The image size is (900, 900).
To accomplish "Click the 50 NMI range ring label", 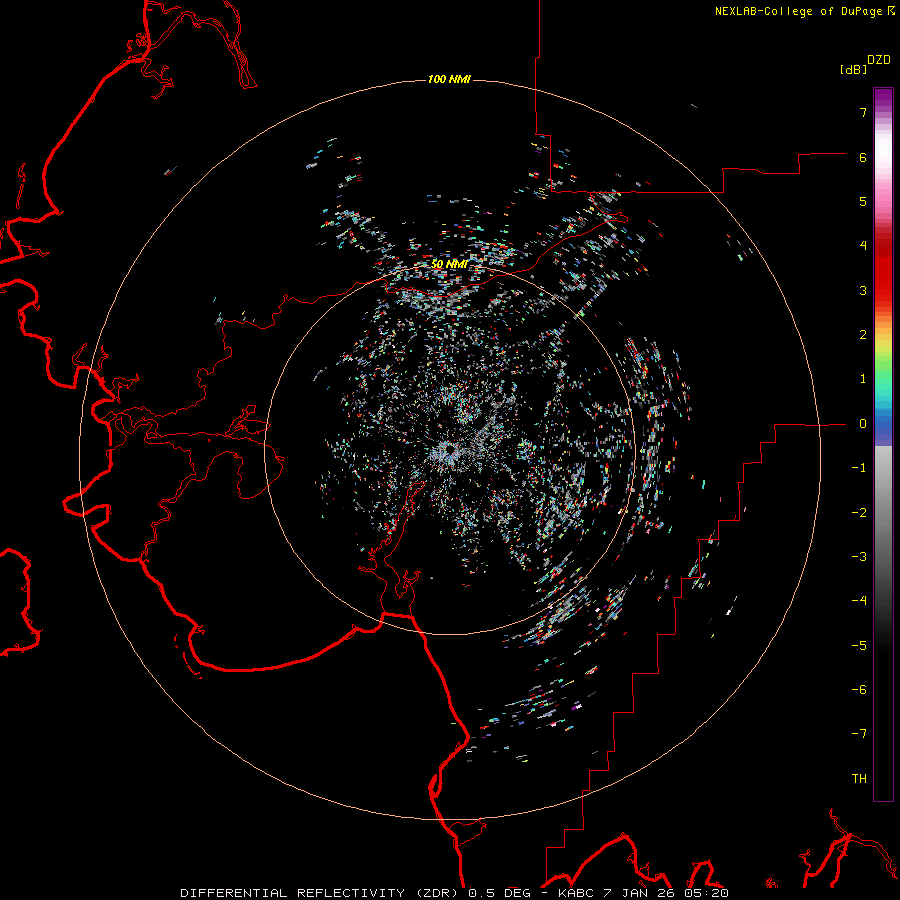I will pyautogui.click(x=449, y=264).
